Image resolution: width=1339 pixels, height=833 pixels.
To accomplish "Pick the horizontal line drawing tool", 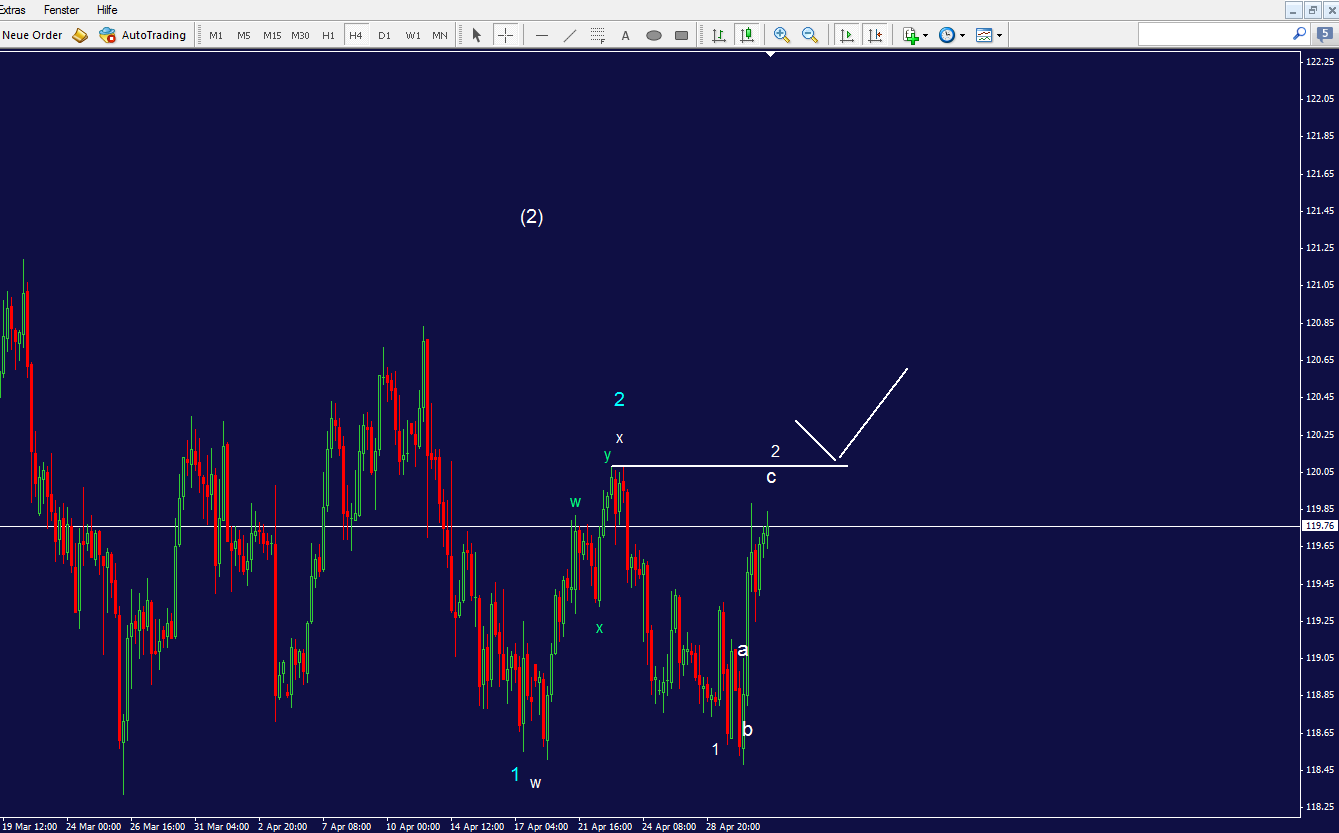I will click(x=541, y=35).
